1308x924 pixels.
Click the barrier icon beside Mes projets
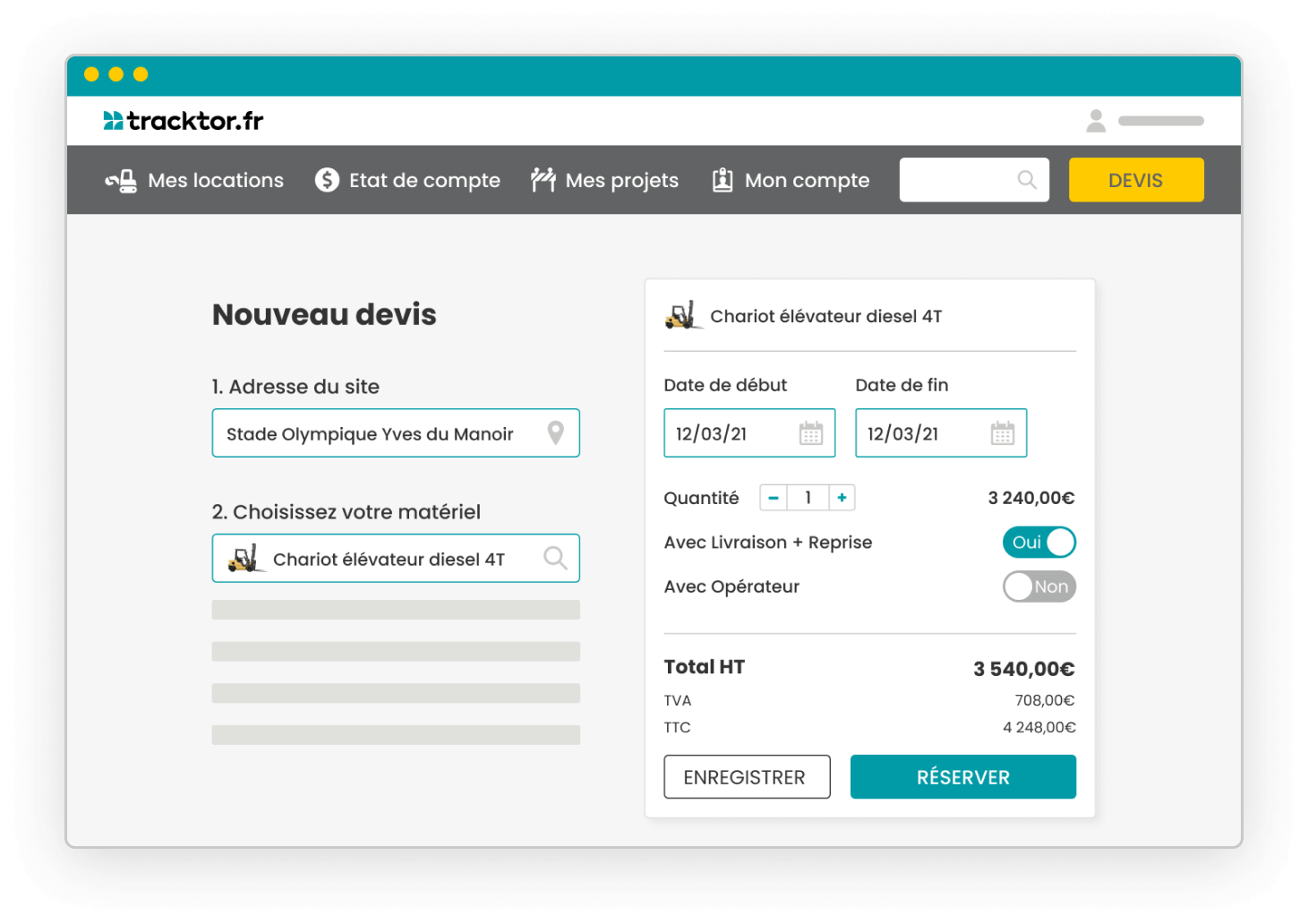click(x=543, y=180)
